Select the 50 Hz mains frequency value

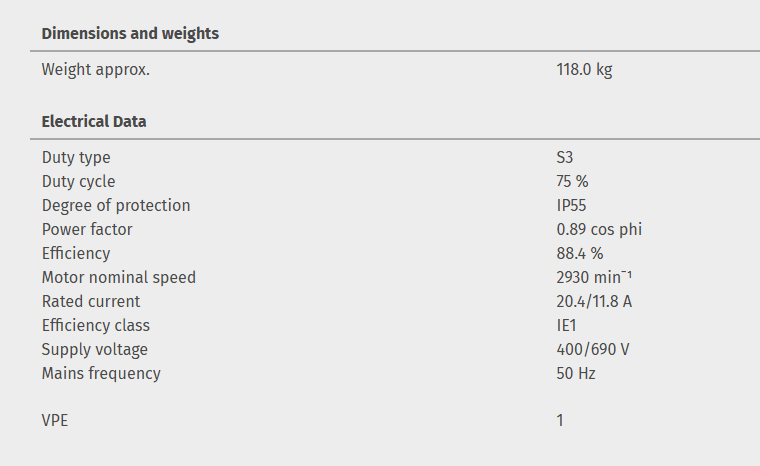[x=576, y=374]
